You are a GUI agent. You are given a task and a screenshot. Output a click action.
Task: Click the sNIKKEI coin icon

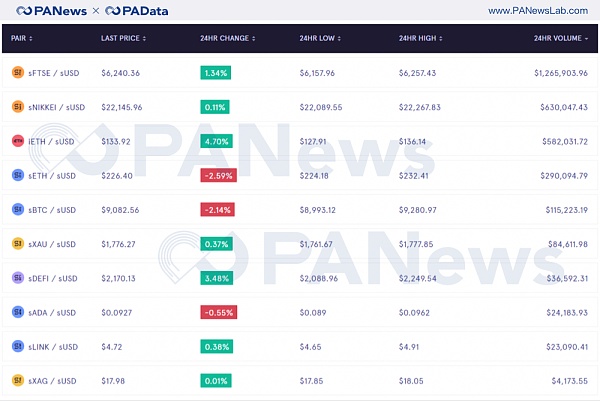click(x=17, y=106)
